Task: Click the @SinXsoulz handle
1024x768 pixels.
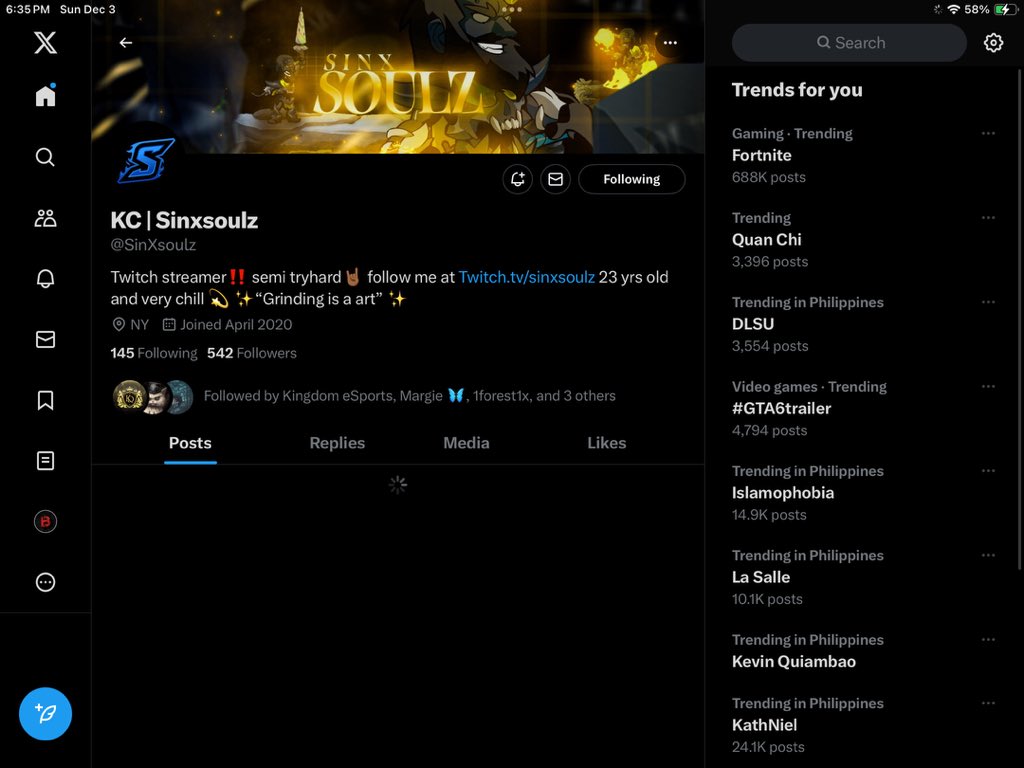Action: click(x=153, y=245)
